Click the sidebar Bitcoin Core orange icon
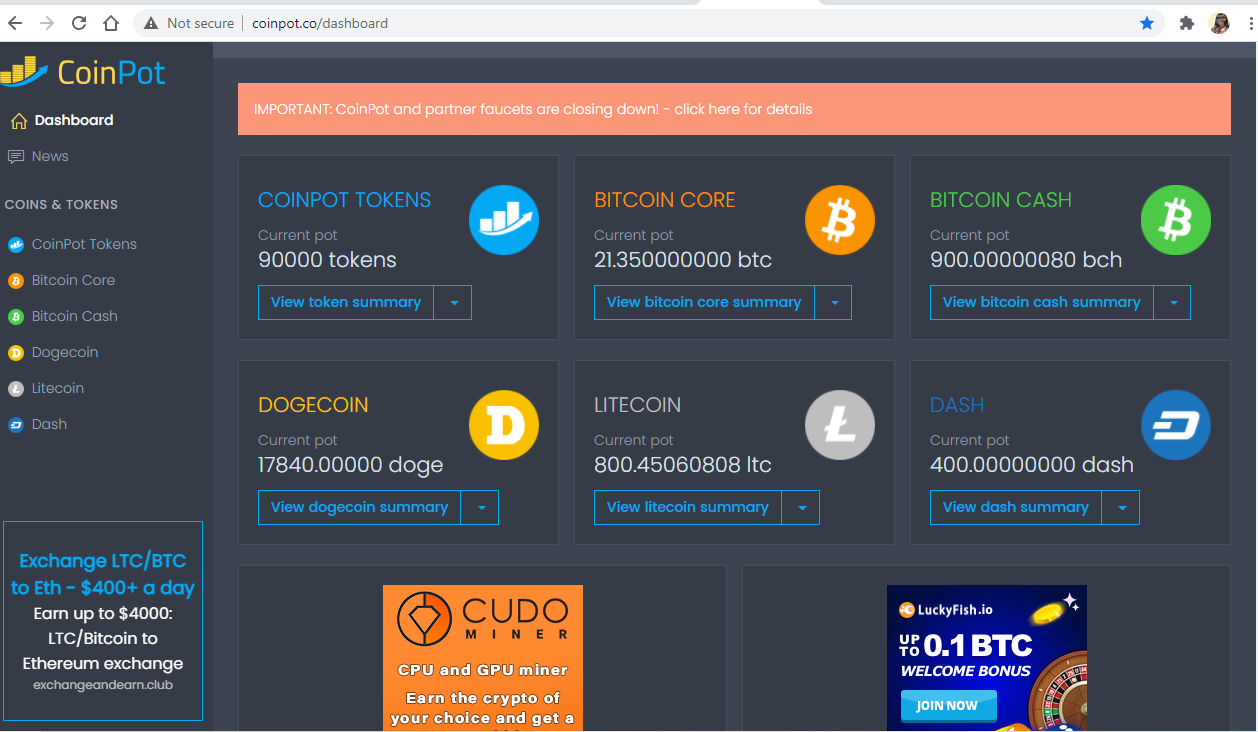Screen dimensions: 1258x732 pyautogui.click(x=16, y=281)
